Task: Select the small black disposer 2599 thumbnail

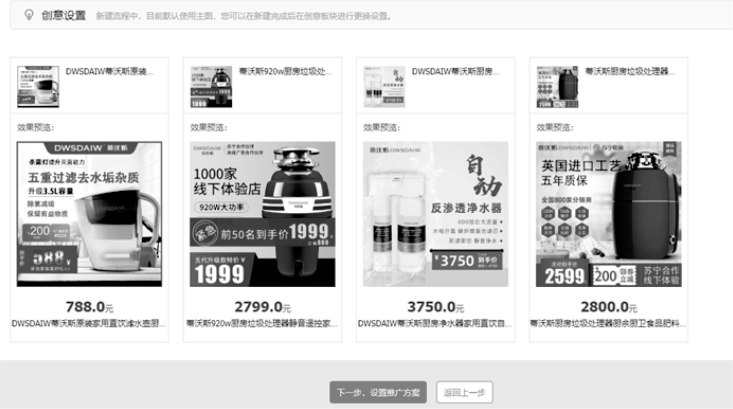Action: pyautogui.click(x=557, y=86)
